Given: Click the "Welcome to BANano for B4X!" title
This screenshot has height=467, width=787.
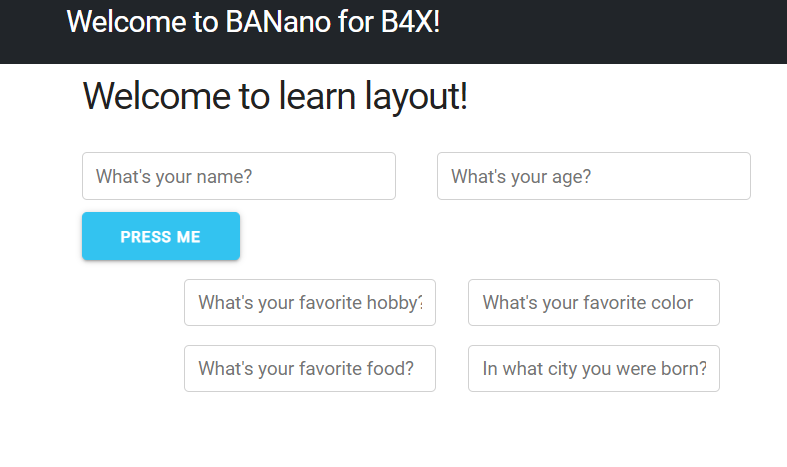Looking at the screenshot, I should tap(253, 21).
